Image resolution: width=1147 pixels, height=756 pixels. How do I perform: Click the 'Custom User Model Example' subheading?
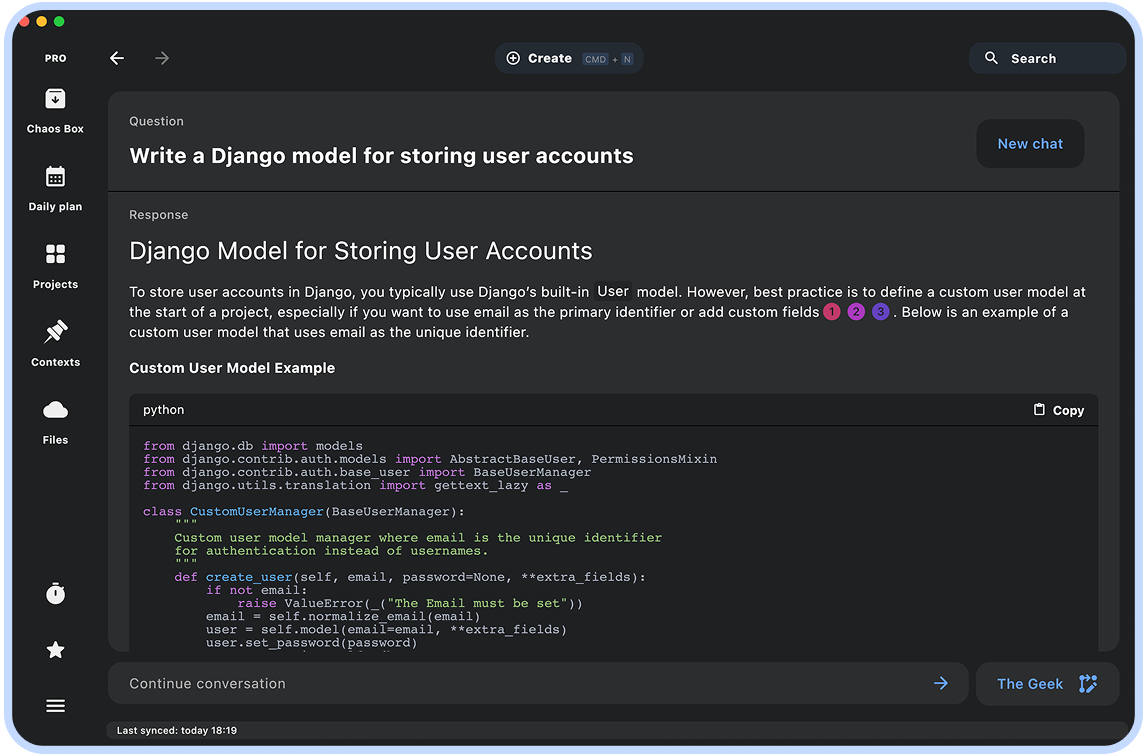232,368
